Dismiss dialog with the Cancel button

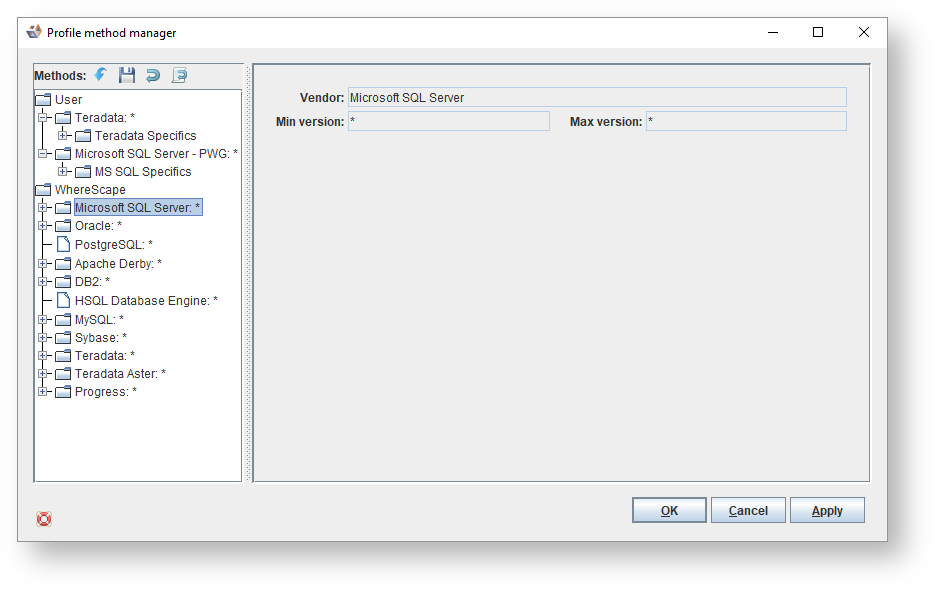[x=748, y=511]
